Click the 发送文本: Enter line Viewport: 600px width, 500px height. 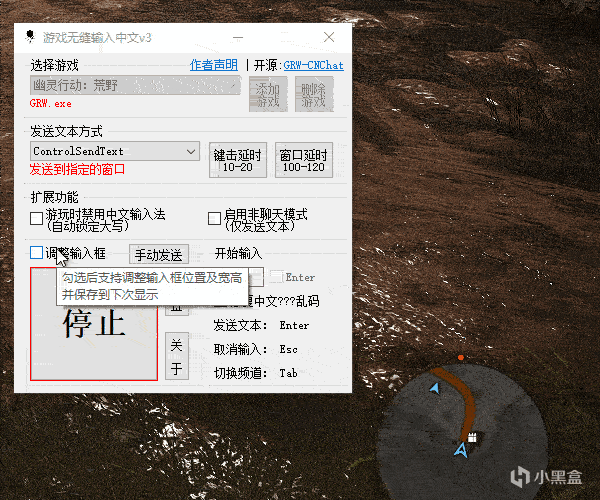pyautogui.click(x=261, y=326)
